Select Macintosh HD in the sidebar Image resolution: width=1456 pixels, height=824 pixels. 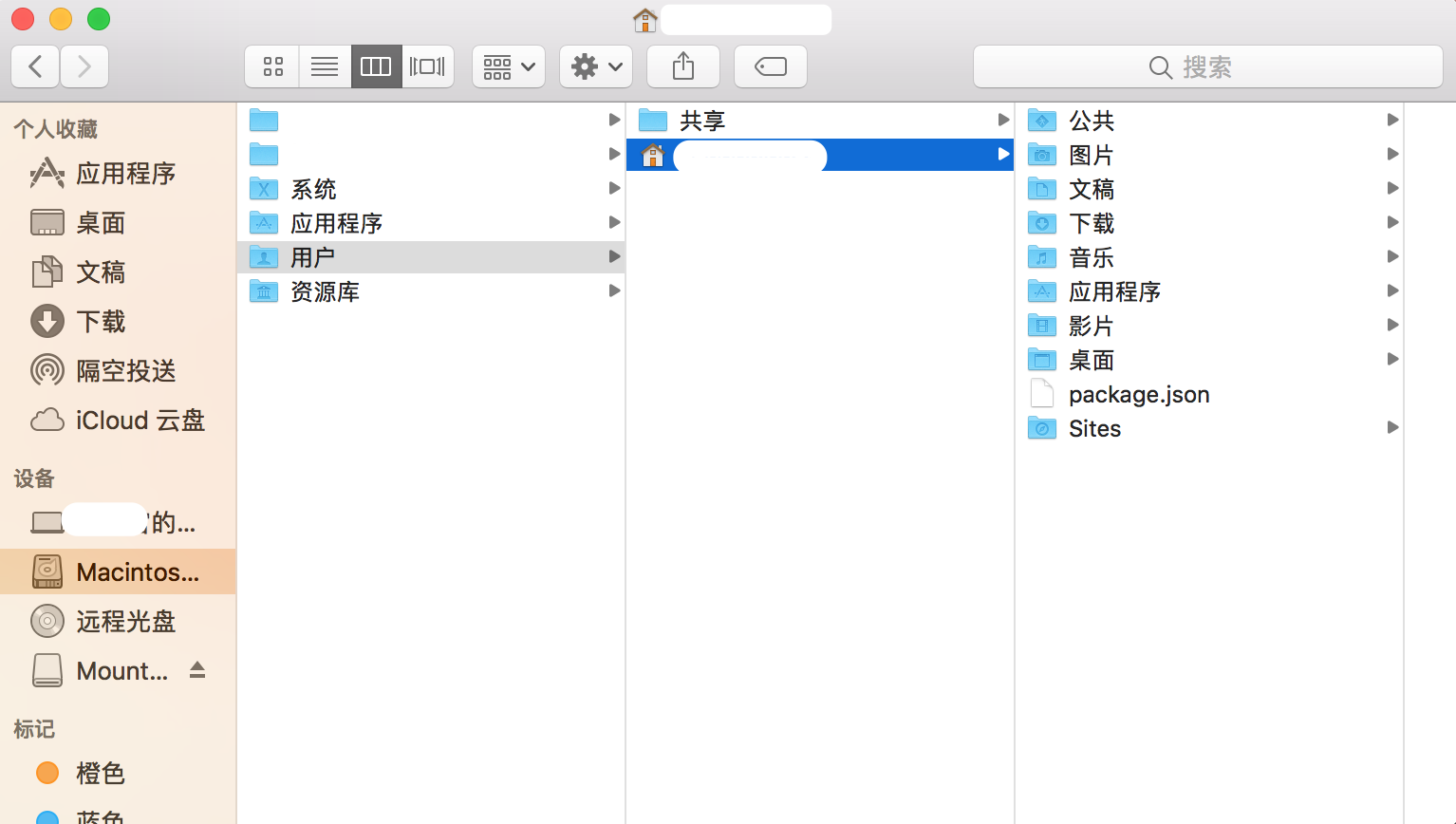[118, 571]
